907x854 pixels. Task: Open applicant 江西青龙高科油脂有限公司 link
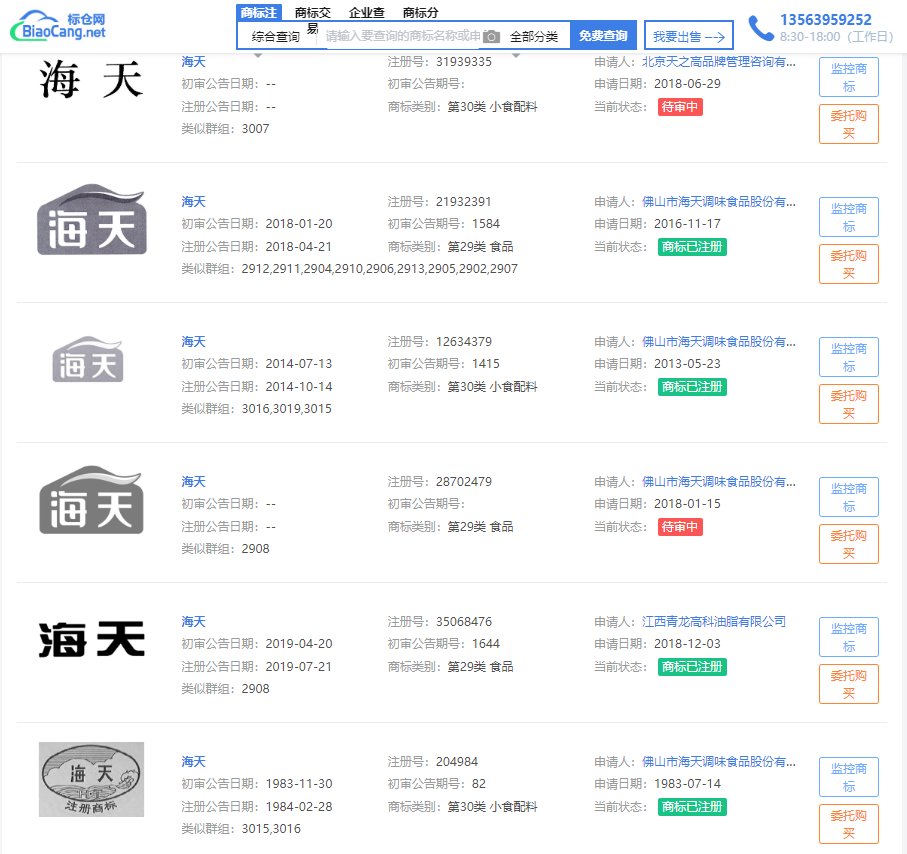(x=714, y=621)
